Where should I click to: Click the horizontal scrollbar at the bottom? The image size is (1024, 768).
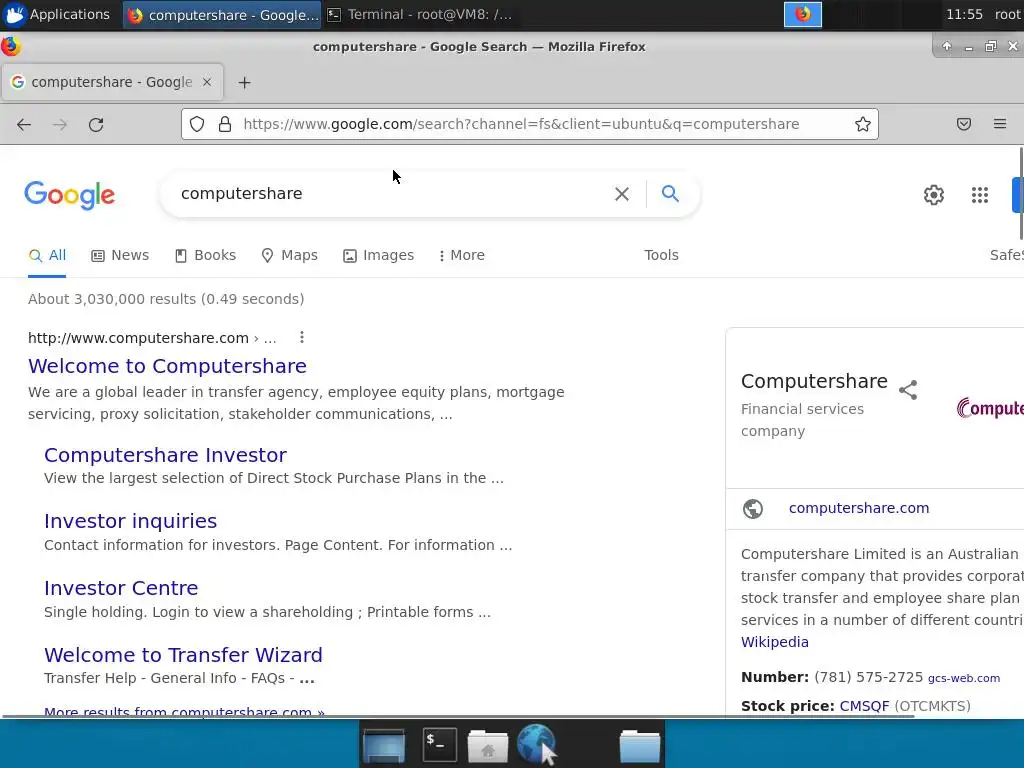pos(457,716)
